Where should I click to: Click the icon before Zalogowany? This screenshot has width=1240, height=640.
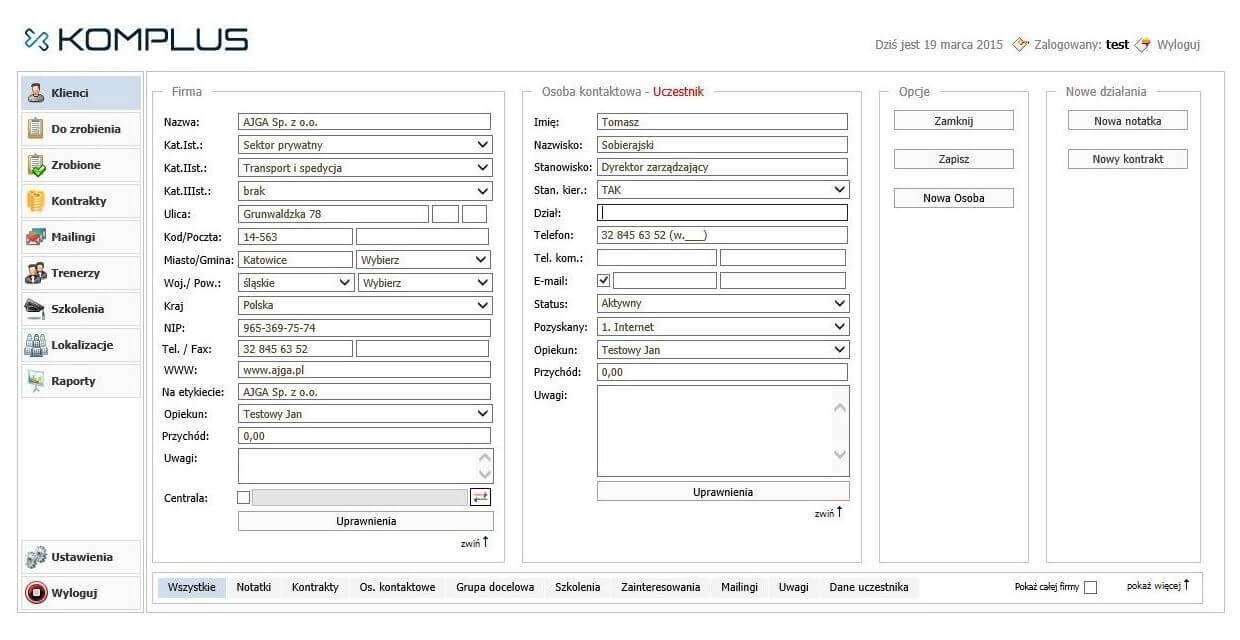click(x=1020, y=44)
